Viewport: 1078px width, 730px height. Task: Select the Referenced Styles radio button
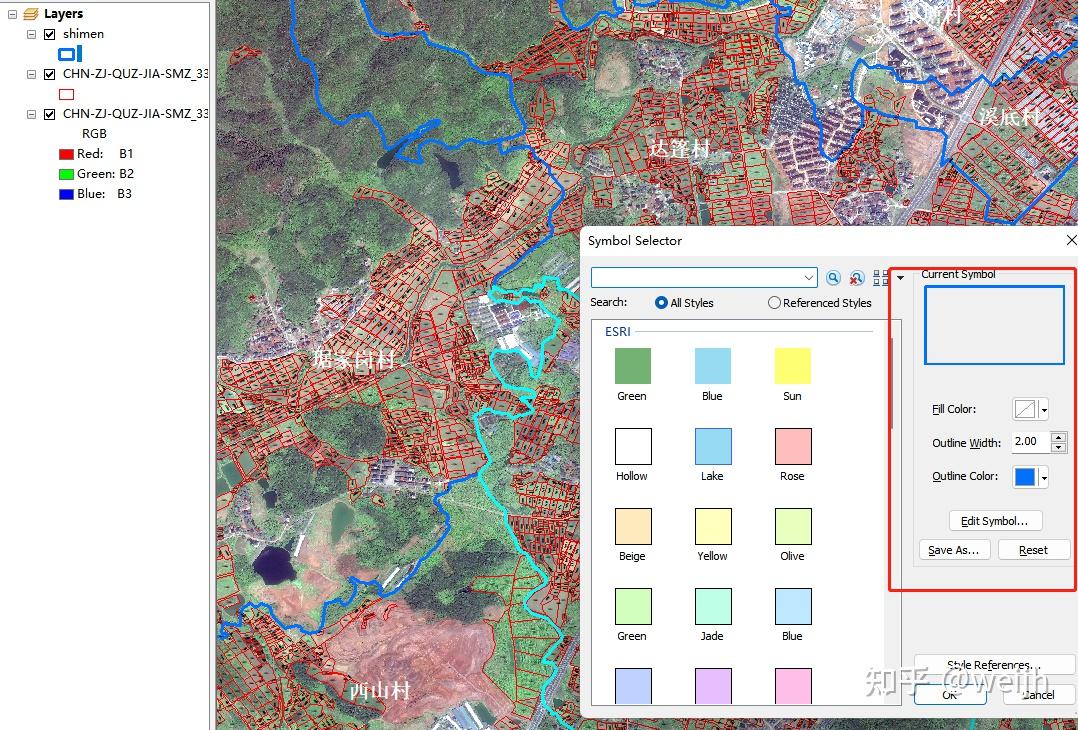click(x=775, y=303)
